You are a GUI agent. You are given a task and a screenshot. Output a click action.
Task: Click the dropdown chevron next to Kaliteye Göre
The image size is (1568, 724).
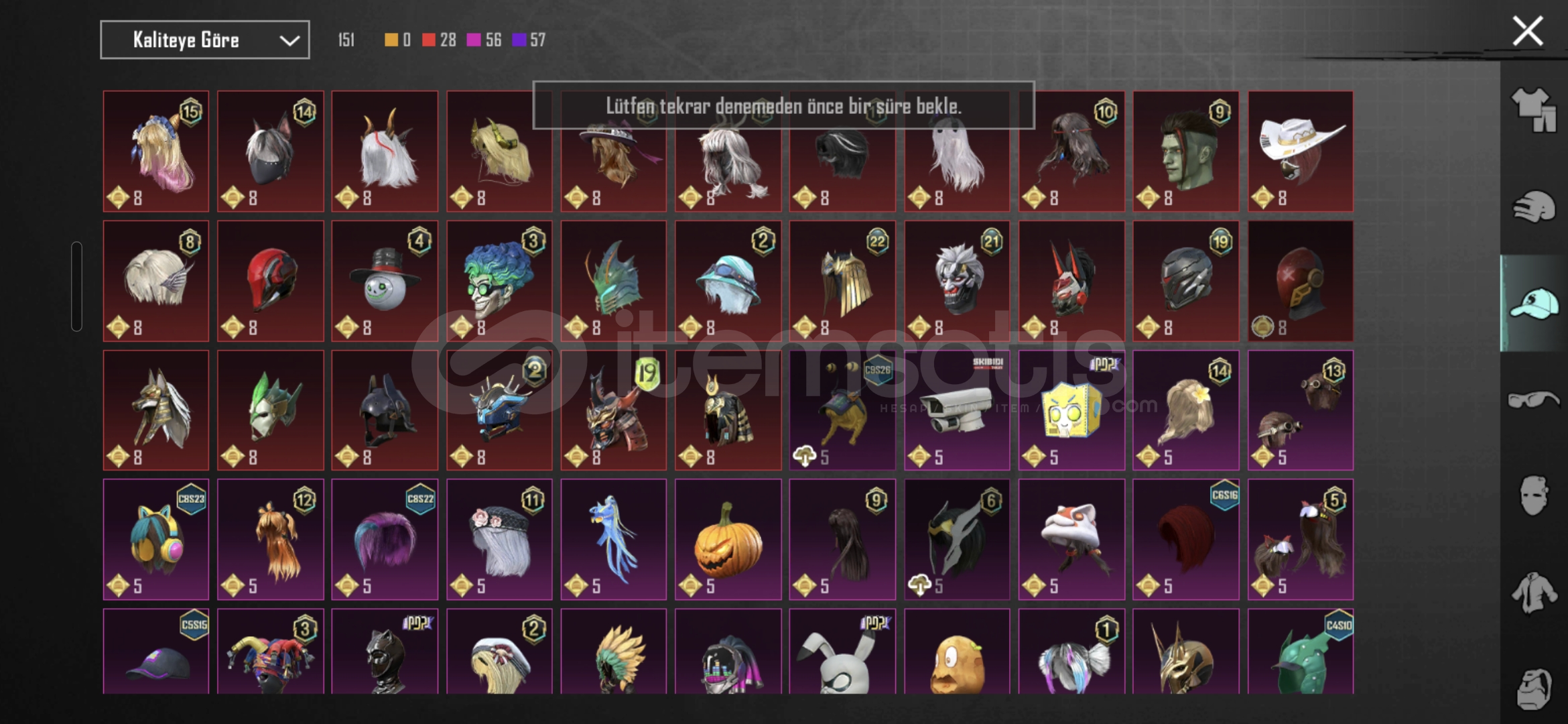point(289,40)
